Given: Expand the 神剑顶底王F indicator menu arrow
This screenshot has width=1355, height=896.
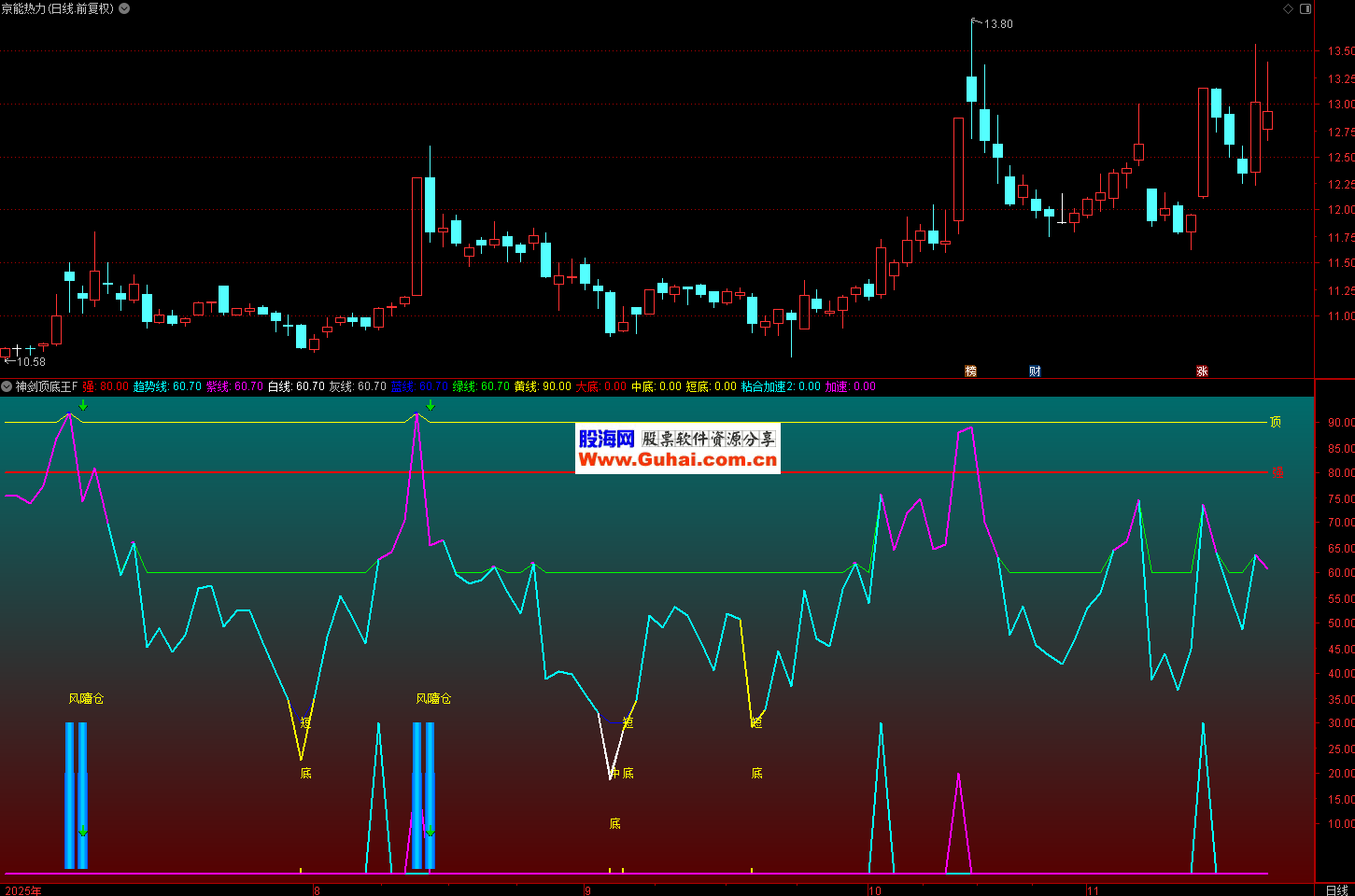Looking at the screenshot, I should point(7,386).
